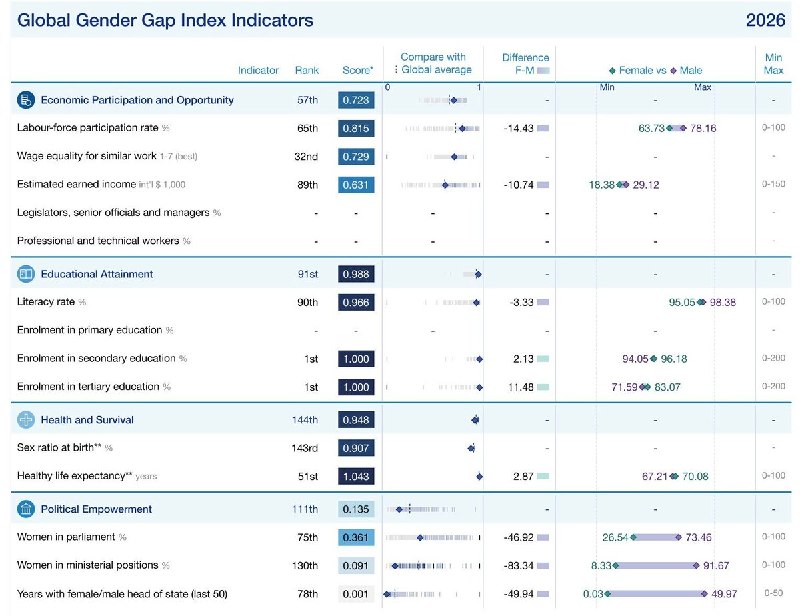Click the Labour-force participation rate row label
This screenshot has height=616, width=800.
[x=93, y=128]
